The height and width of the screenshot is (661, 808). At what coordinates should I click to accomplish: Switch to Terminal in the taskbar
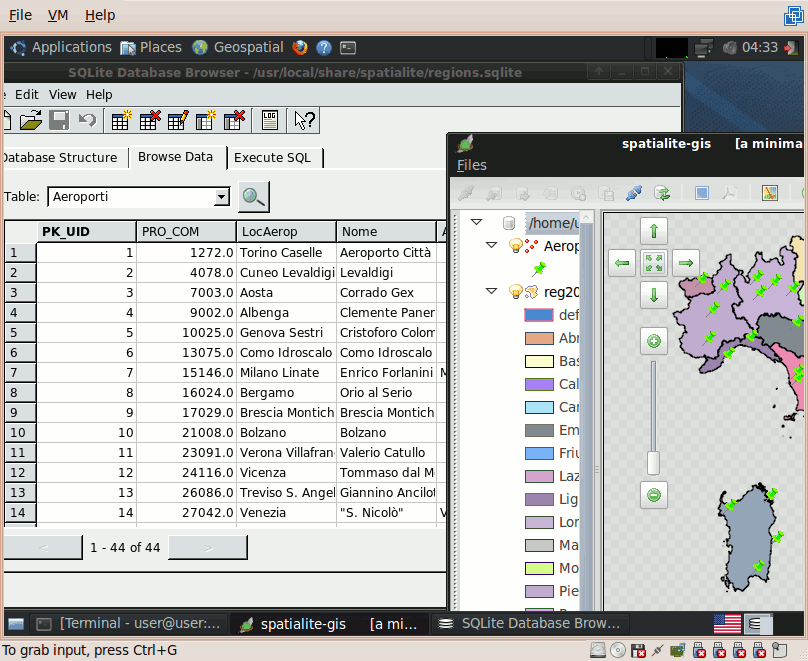(128, 624)
